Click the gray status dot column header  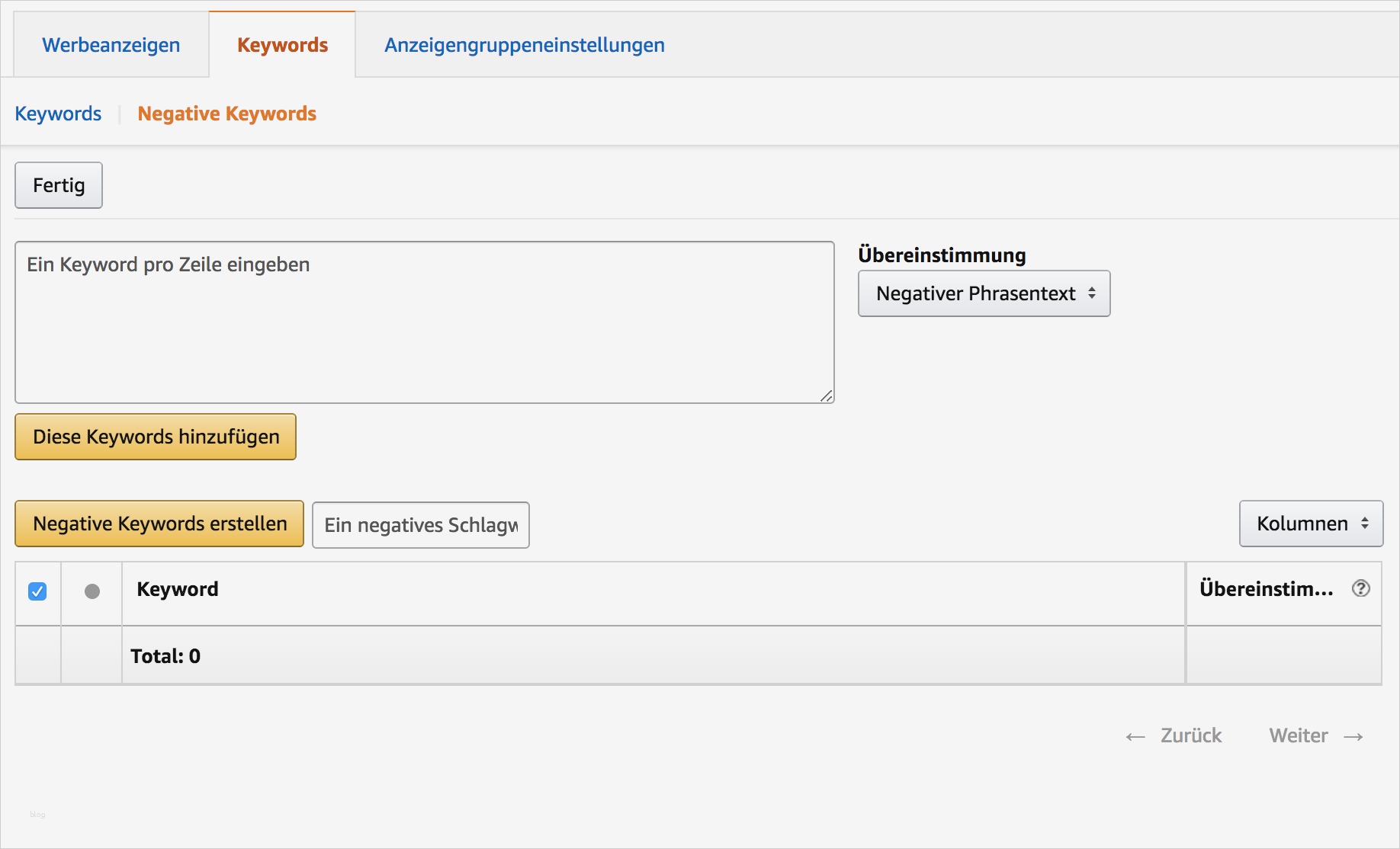[92, 591]
